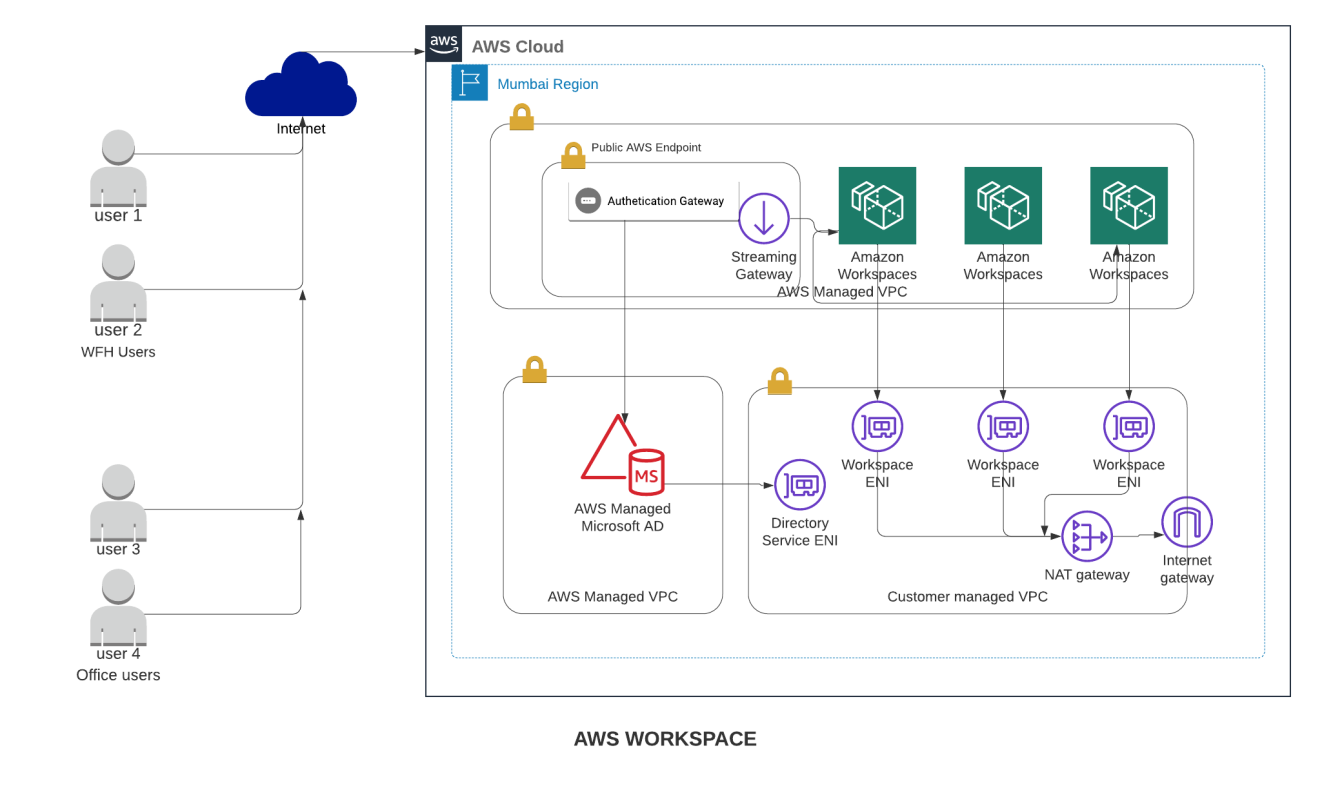Select the rightmost Amazon Workspaces icon
The height and width of the screenshot is (797, 1322).
(x=1129, y=205)
